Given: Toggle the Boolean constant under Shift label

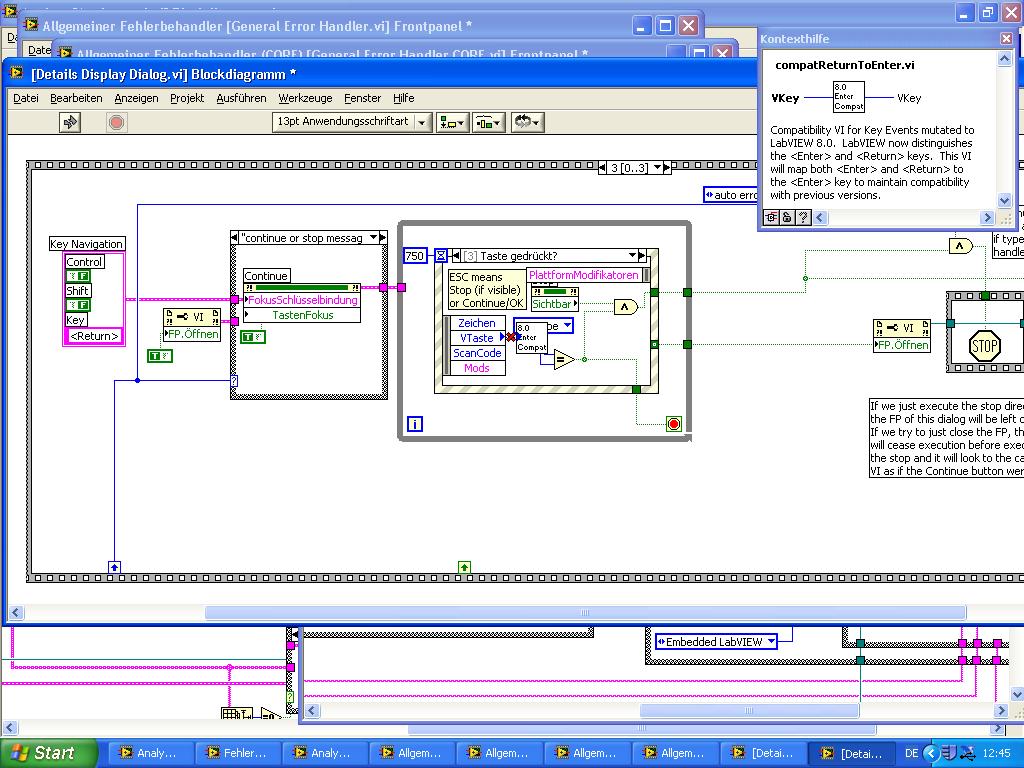Looking at the screenshot, I should coord(77,305).
